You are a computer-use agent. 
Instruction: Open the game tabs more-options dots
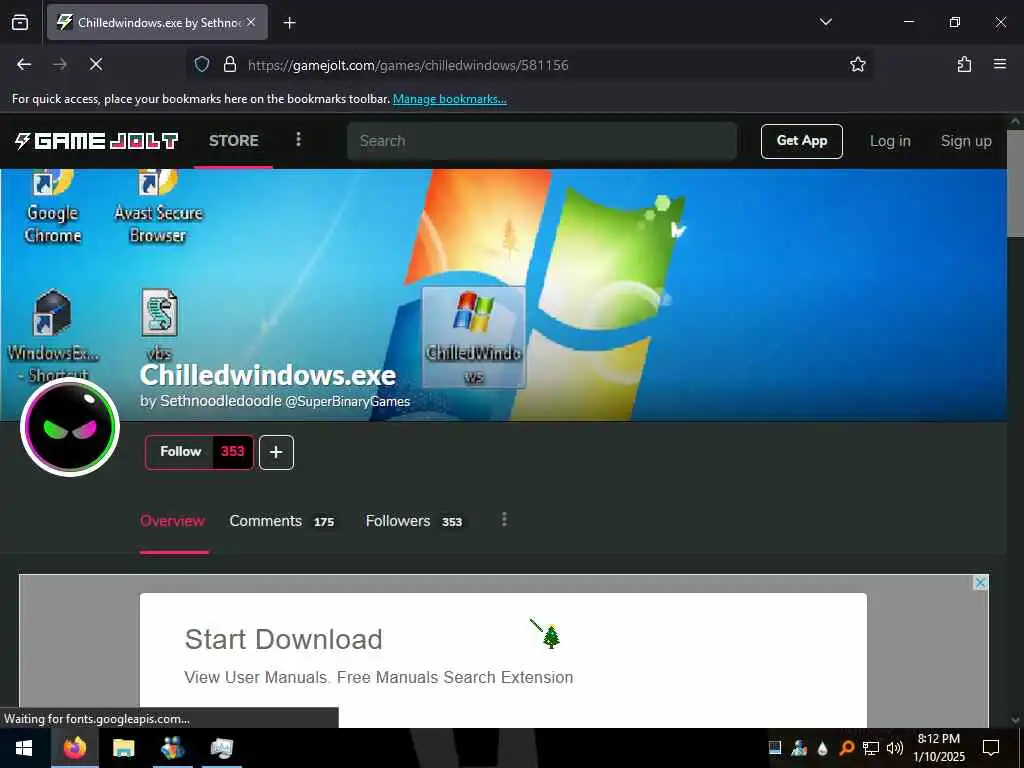(504, 519)
